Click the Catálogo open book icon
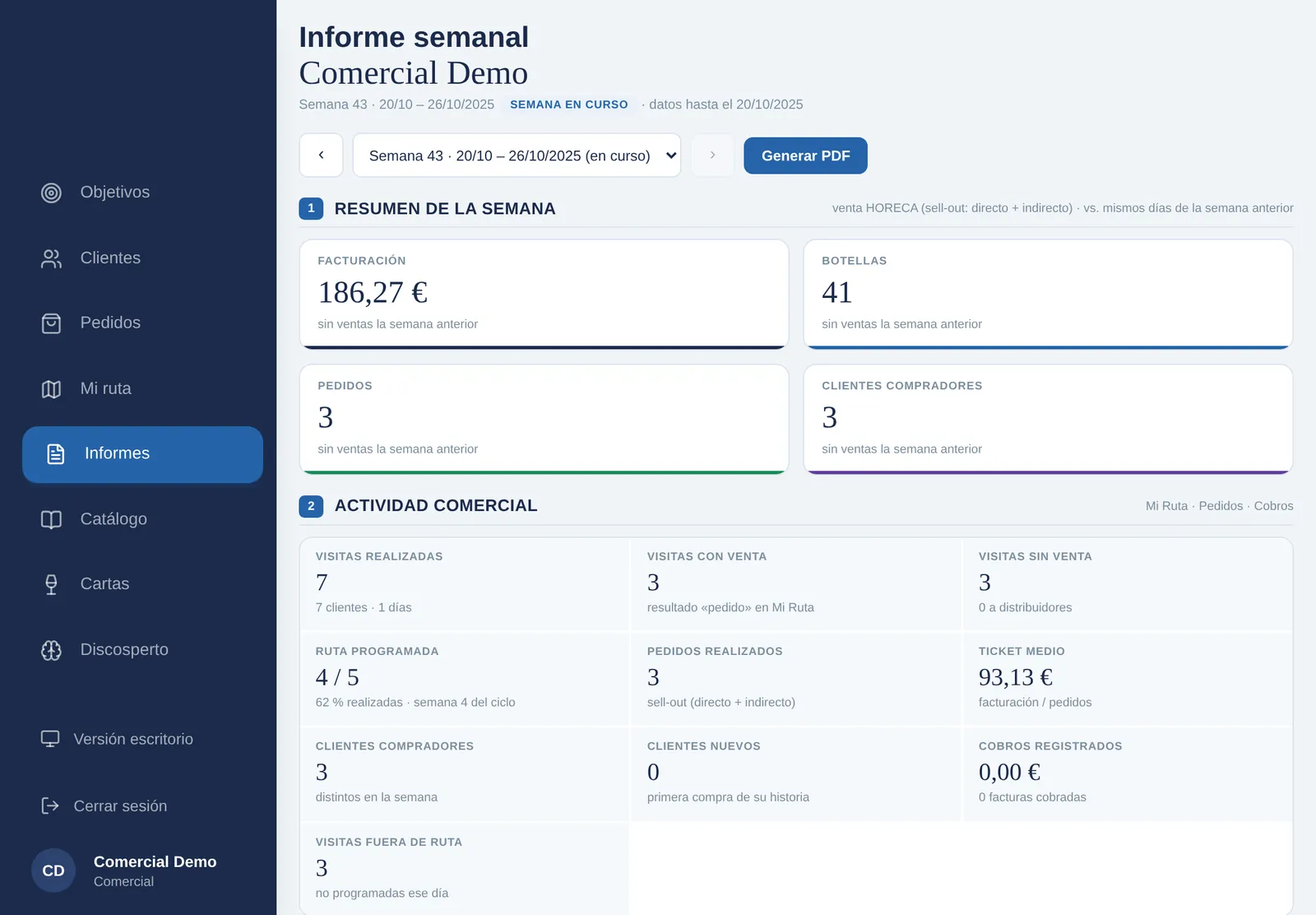 (x=51, y=519)
